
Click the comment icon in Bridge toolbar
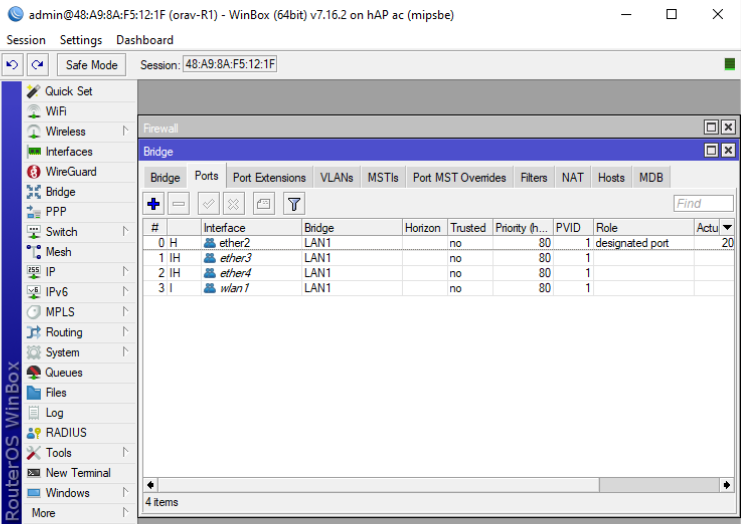click(x=263, y=204)
